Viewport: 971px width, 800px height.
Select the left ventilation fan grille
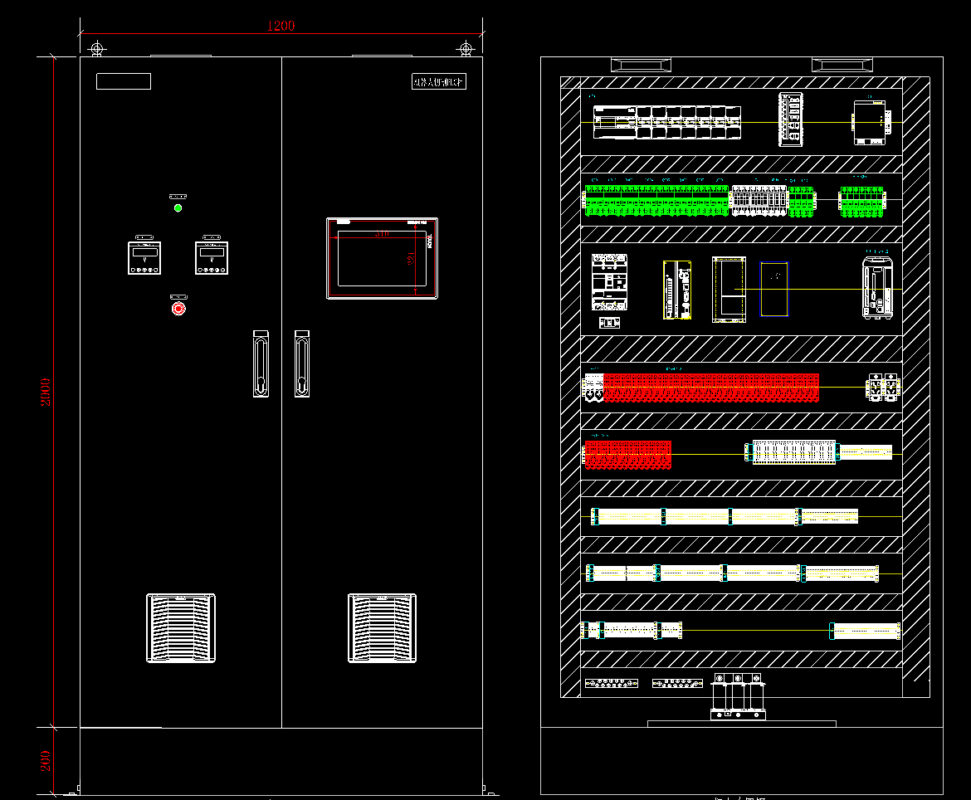click(181, 628)
